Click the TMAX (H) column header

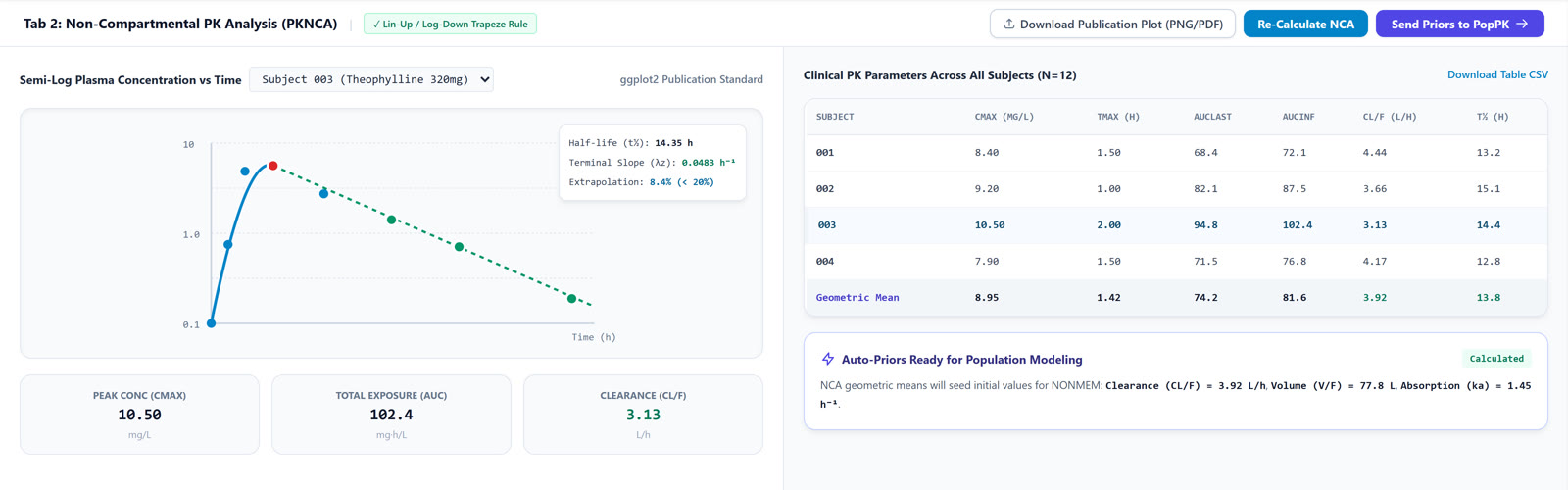[1118, 117]
